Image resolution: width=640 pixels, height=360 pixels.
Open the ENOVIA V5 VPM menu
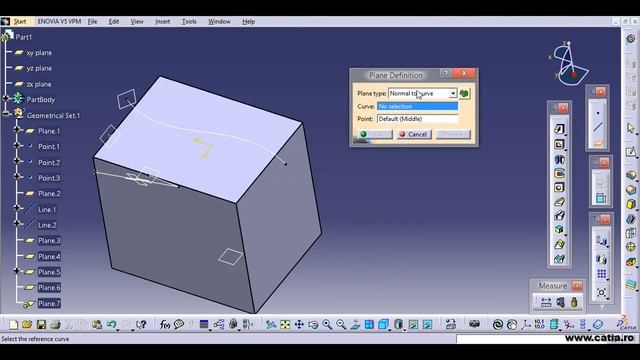click(x=59, y=22)
